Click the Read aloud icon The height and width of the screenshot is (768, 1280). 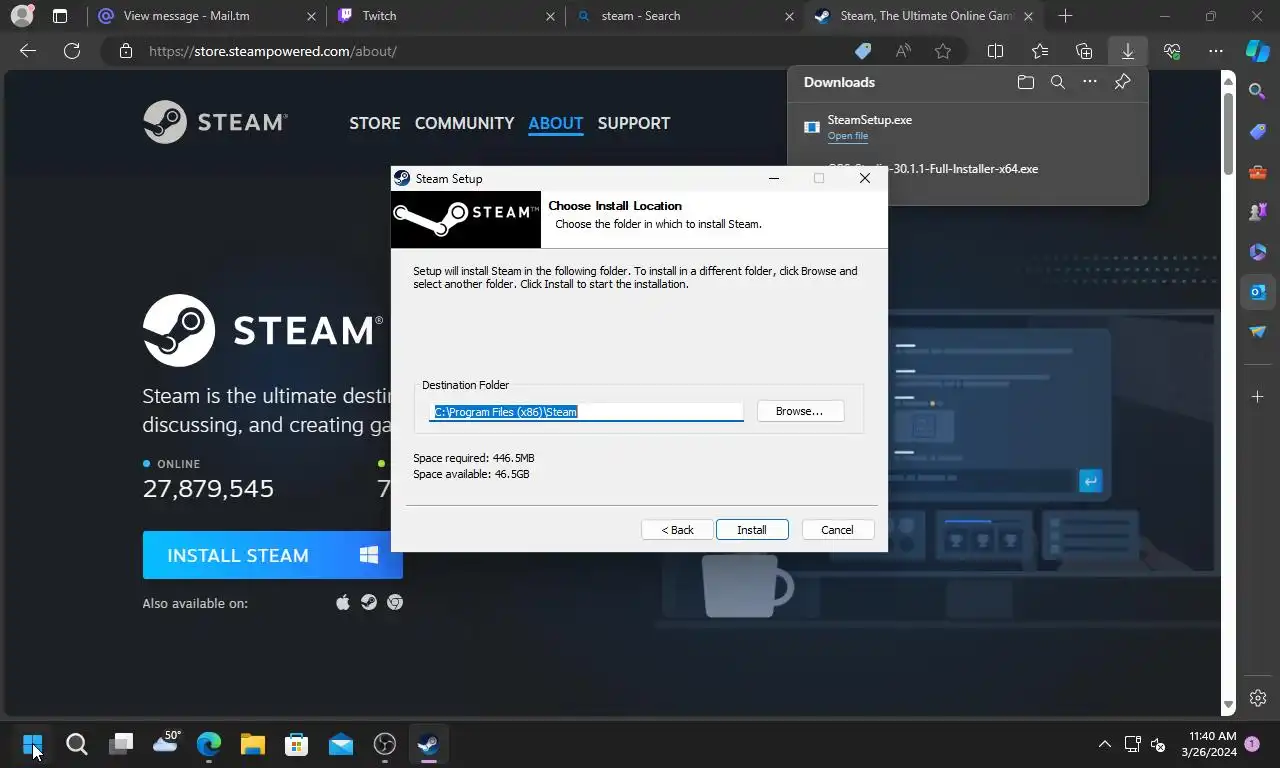[x=903, y=51]
